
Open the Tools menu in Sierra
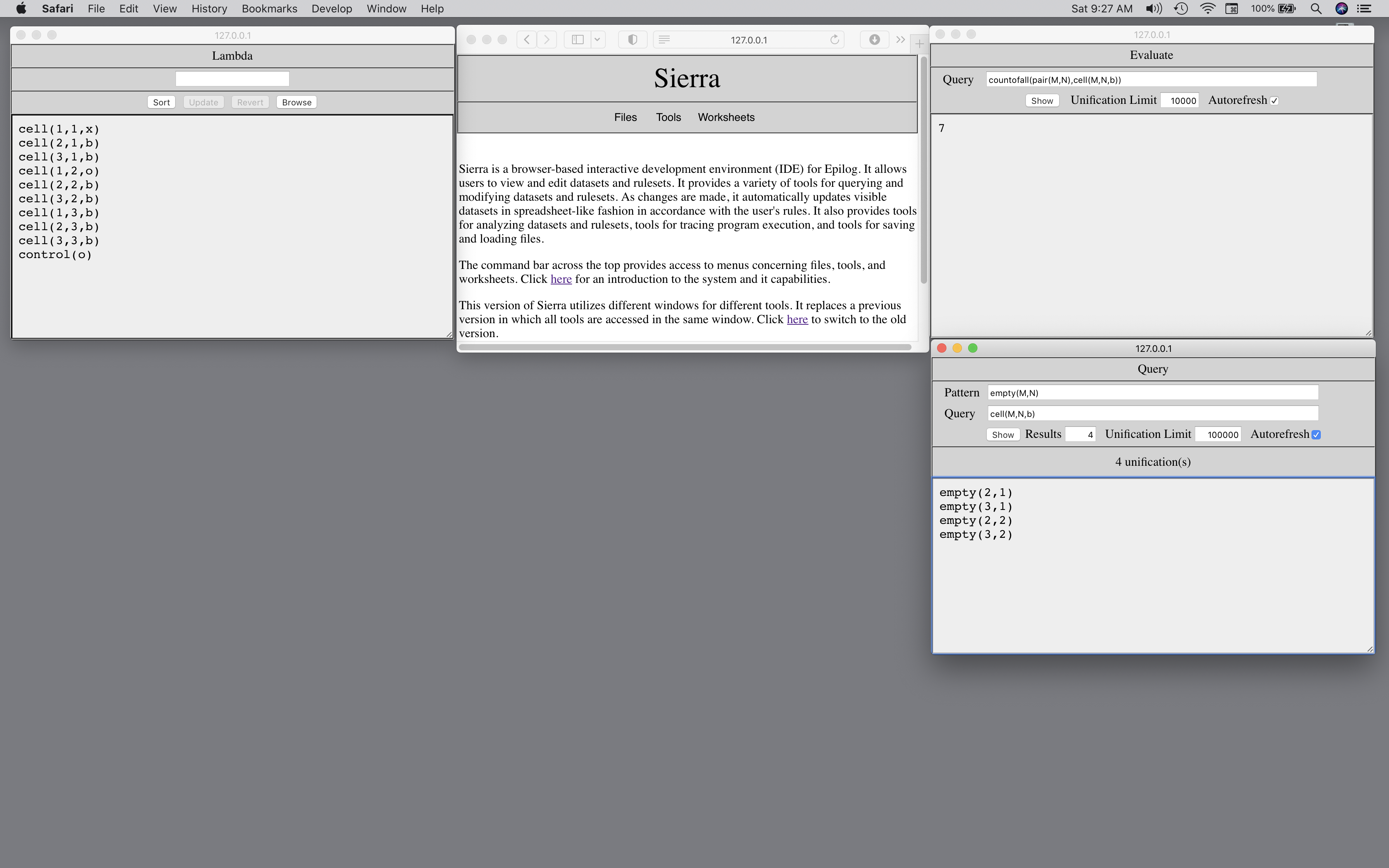point(668,118)
